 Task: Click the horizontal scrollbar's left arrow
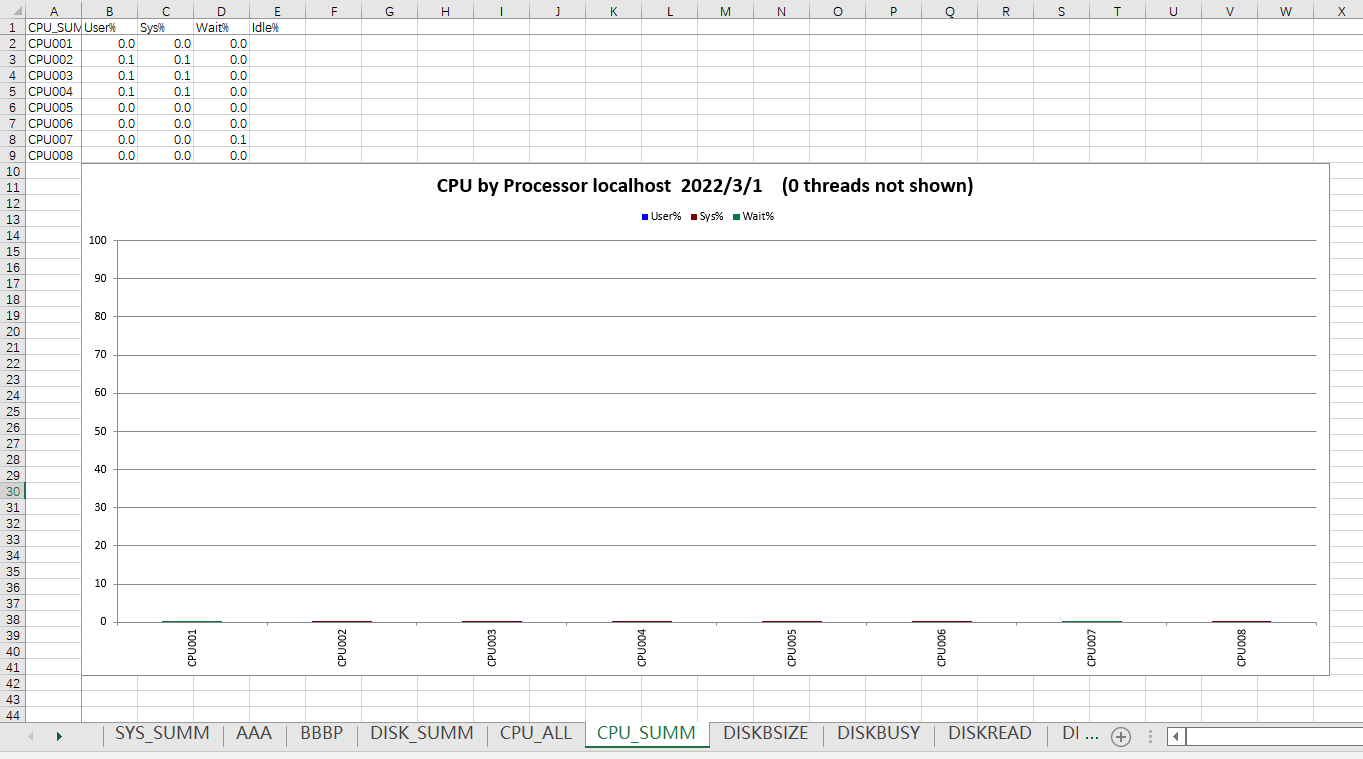click(x=1177, y=736)
